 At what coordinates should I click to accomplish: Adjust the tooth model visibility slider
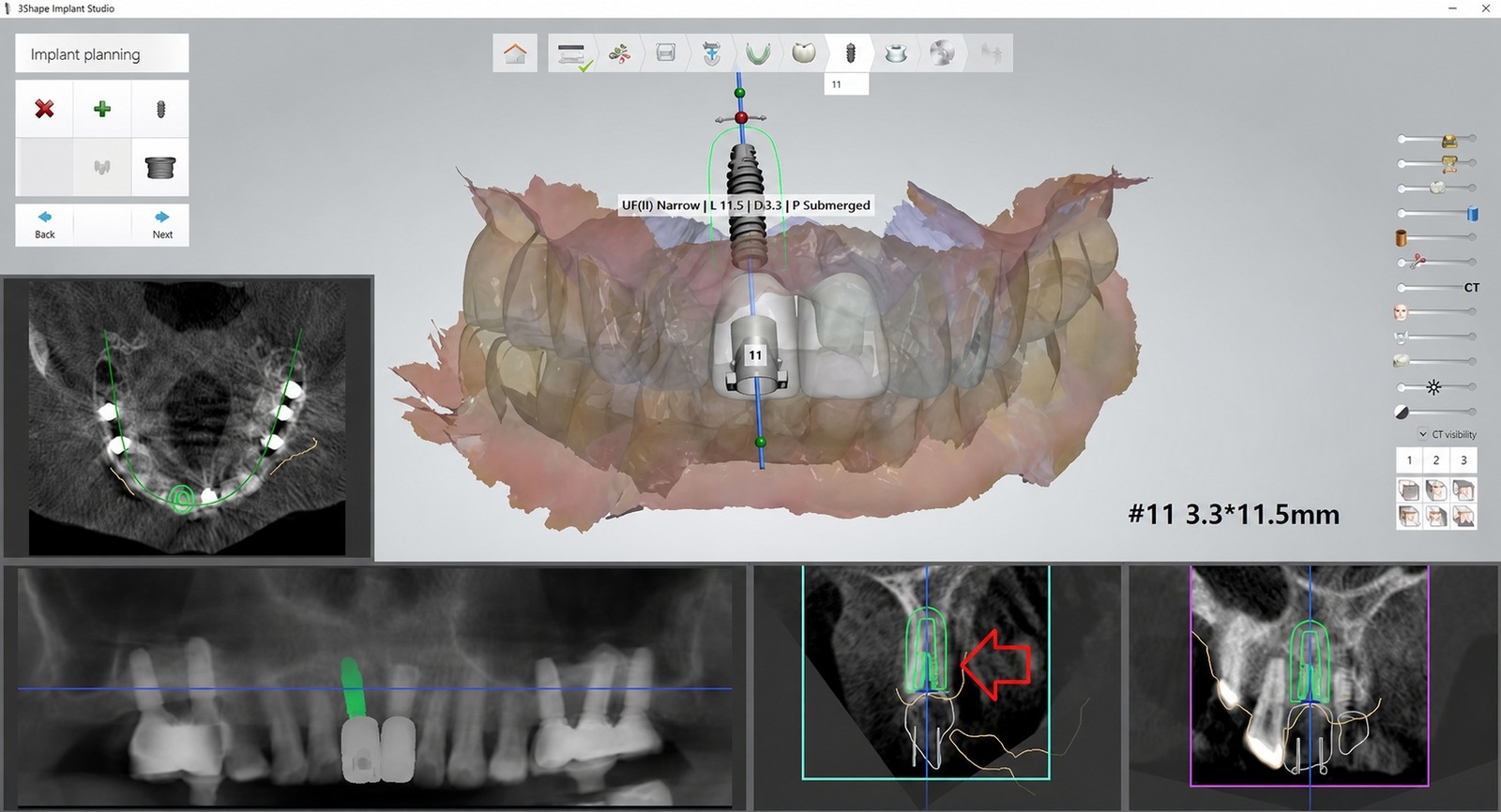pyautogui.click(x=1436, y=361)
